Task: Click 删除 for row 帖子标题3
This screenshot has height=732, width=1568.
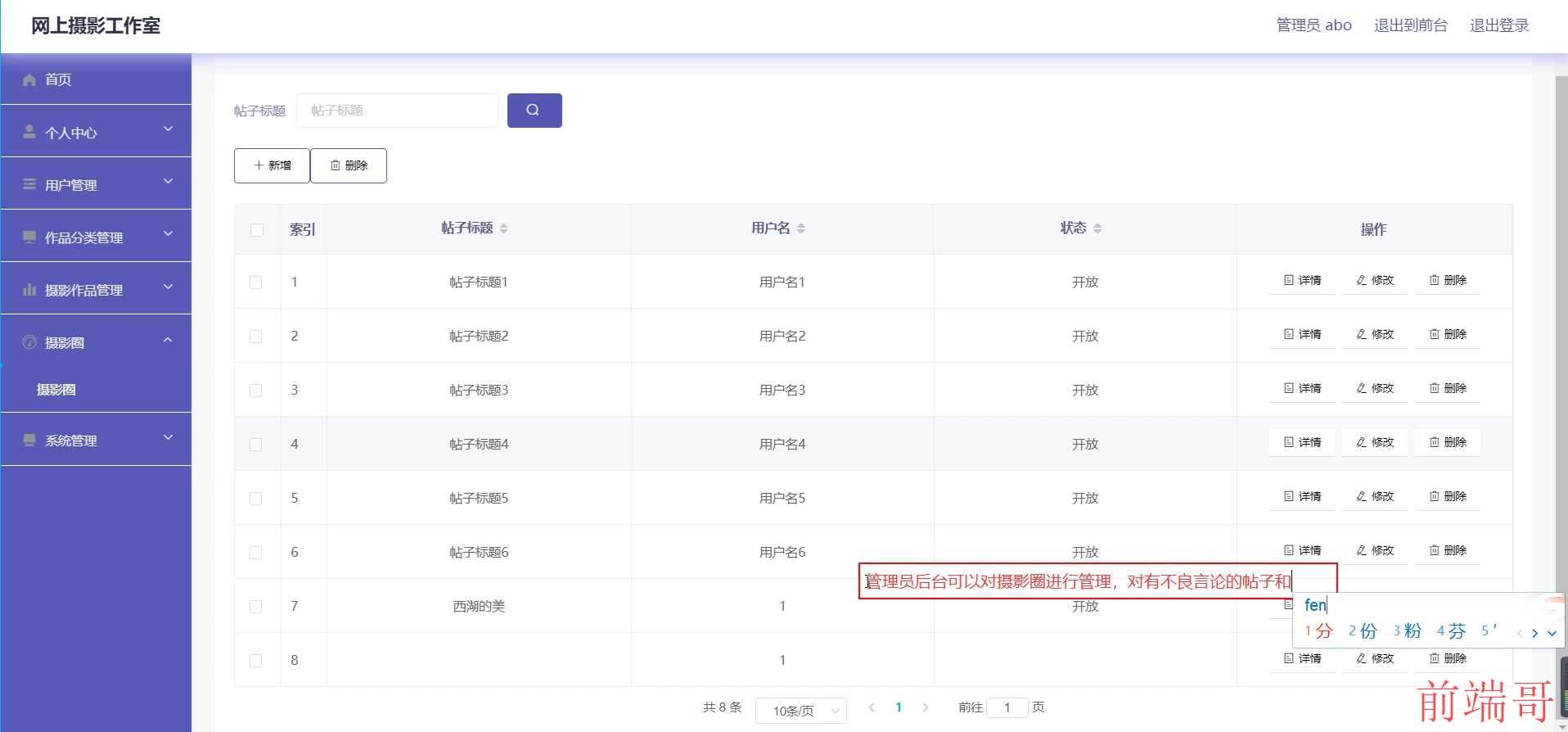Action: click(1448, 388)
